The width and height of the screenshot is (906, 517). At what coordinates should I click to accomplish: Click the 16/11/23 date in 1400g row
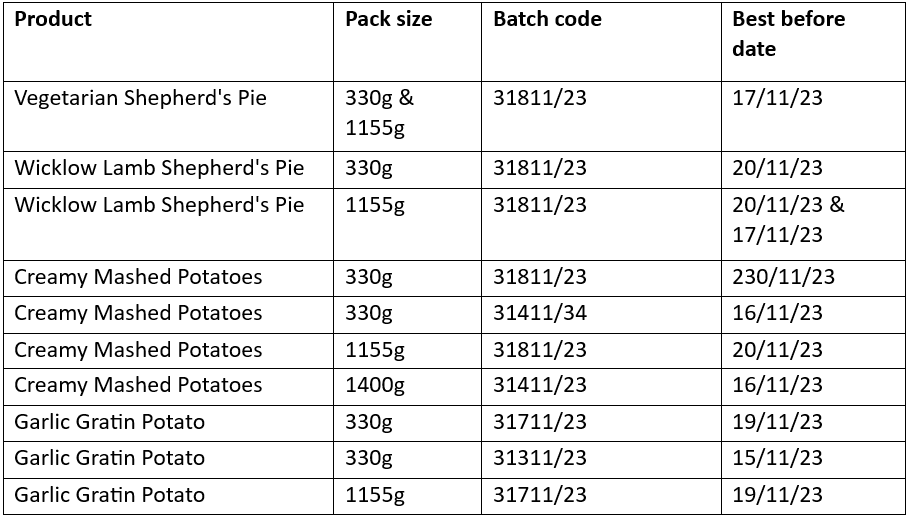(x=778, y=385)
